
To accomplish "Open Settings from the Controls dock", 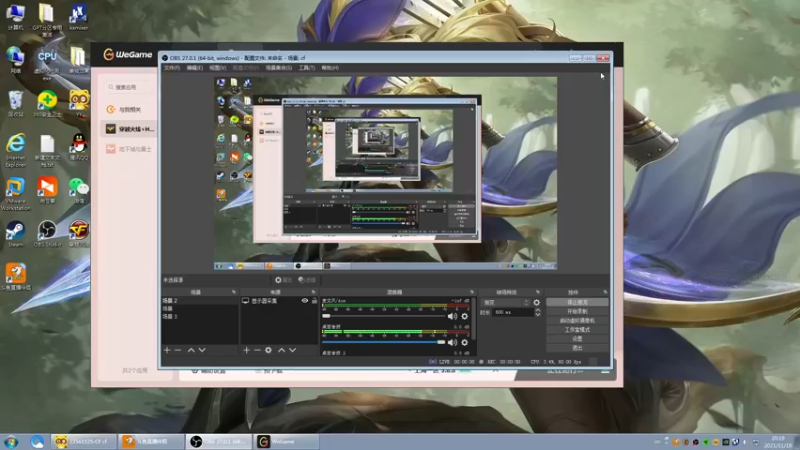I will (577, 339).
